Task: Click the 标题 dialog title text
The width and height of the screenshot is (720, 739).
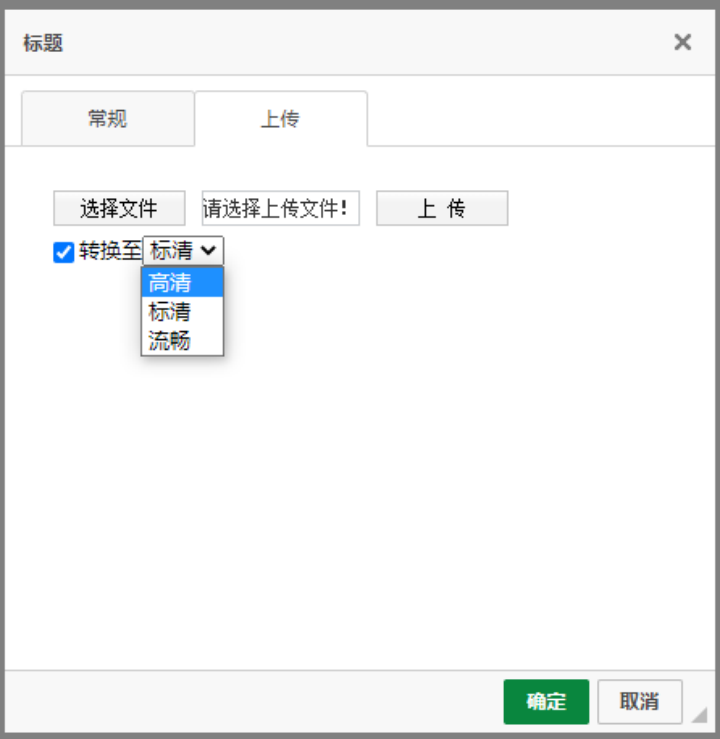Action: pos(43,43)
